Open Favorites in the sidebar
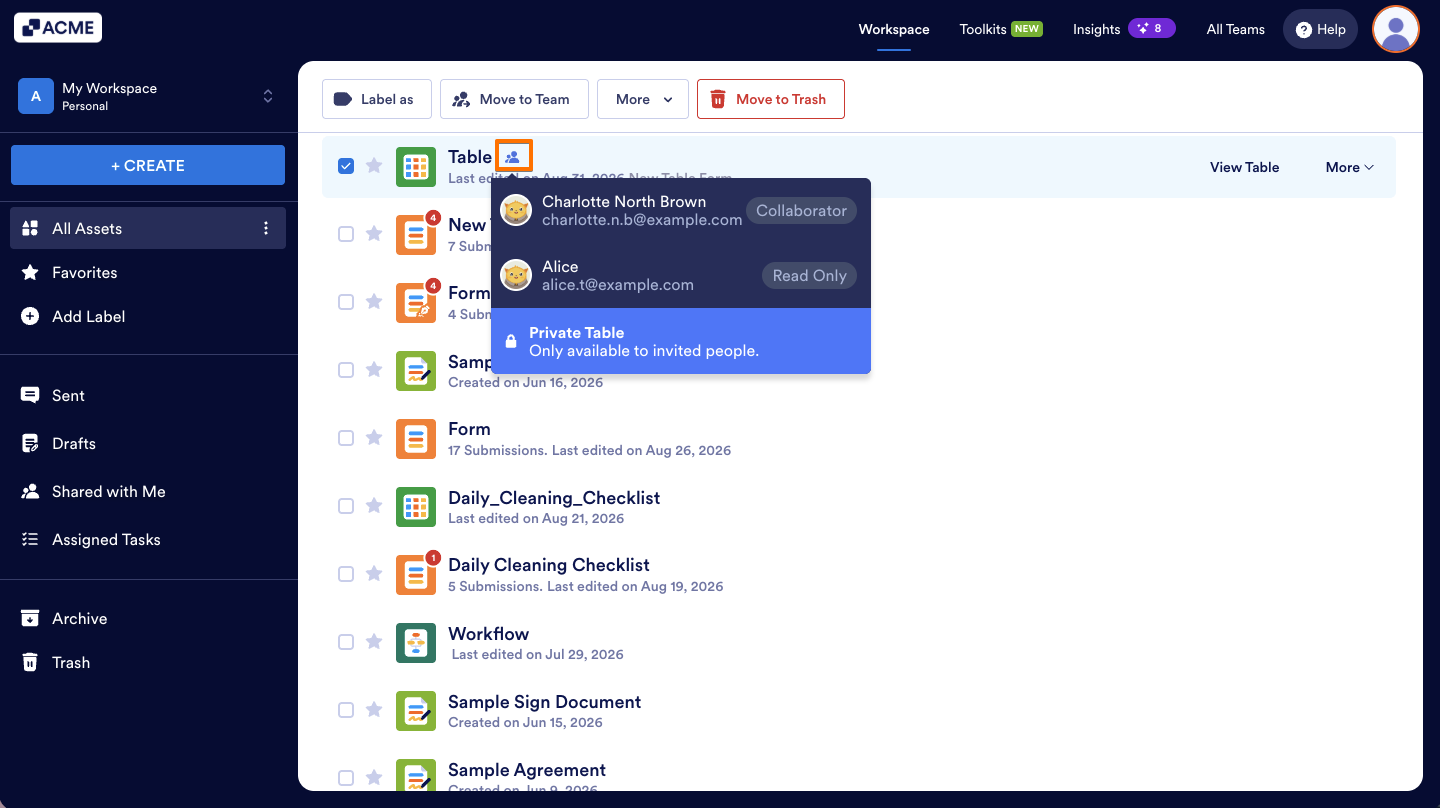1440x808 pixels. [x=148, y=272]
